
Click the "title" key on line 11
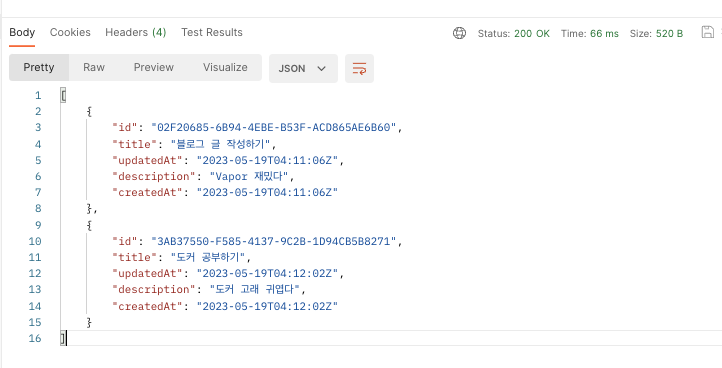(134, 257)
